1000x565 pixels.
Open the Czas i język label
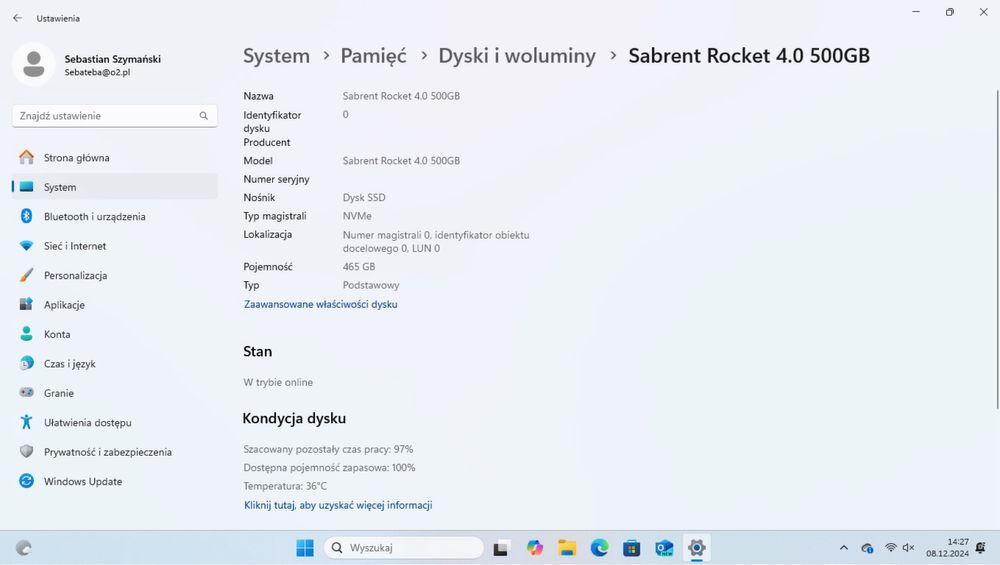point(70,363)
